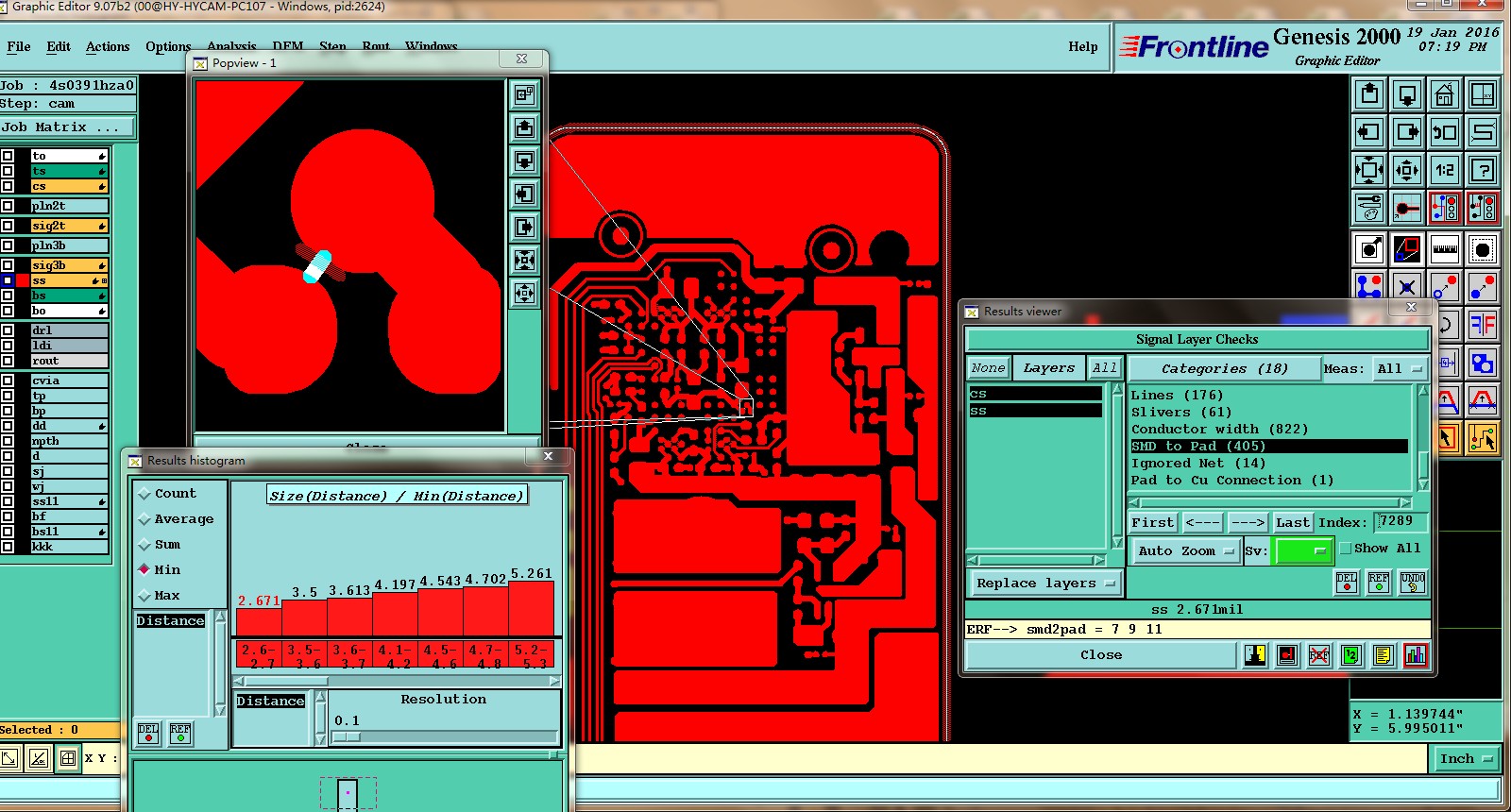Click First button in Results viewer
The width and height of the screenshot is (1511, 812).
(x=1153, y=522)
